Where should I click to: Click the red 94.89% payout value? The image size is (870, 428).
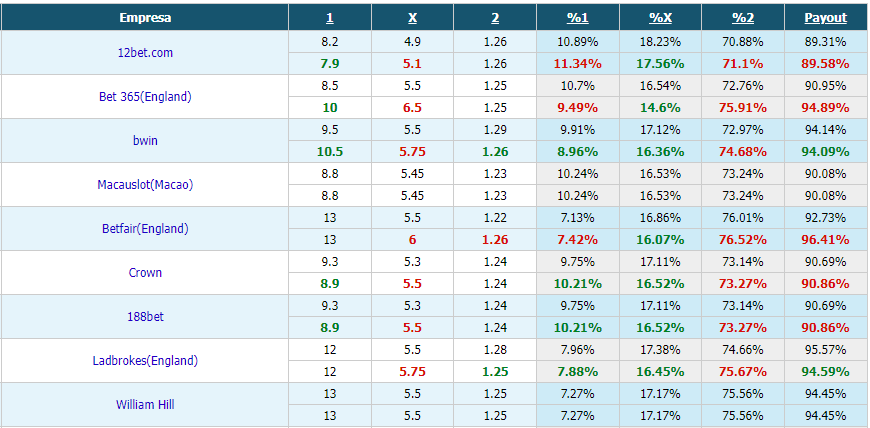826,108
